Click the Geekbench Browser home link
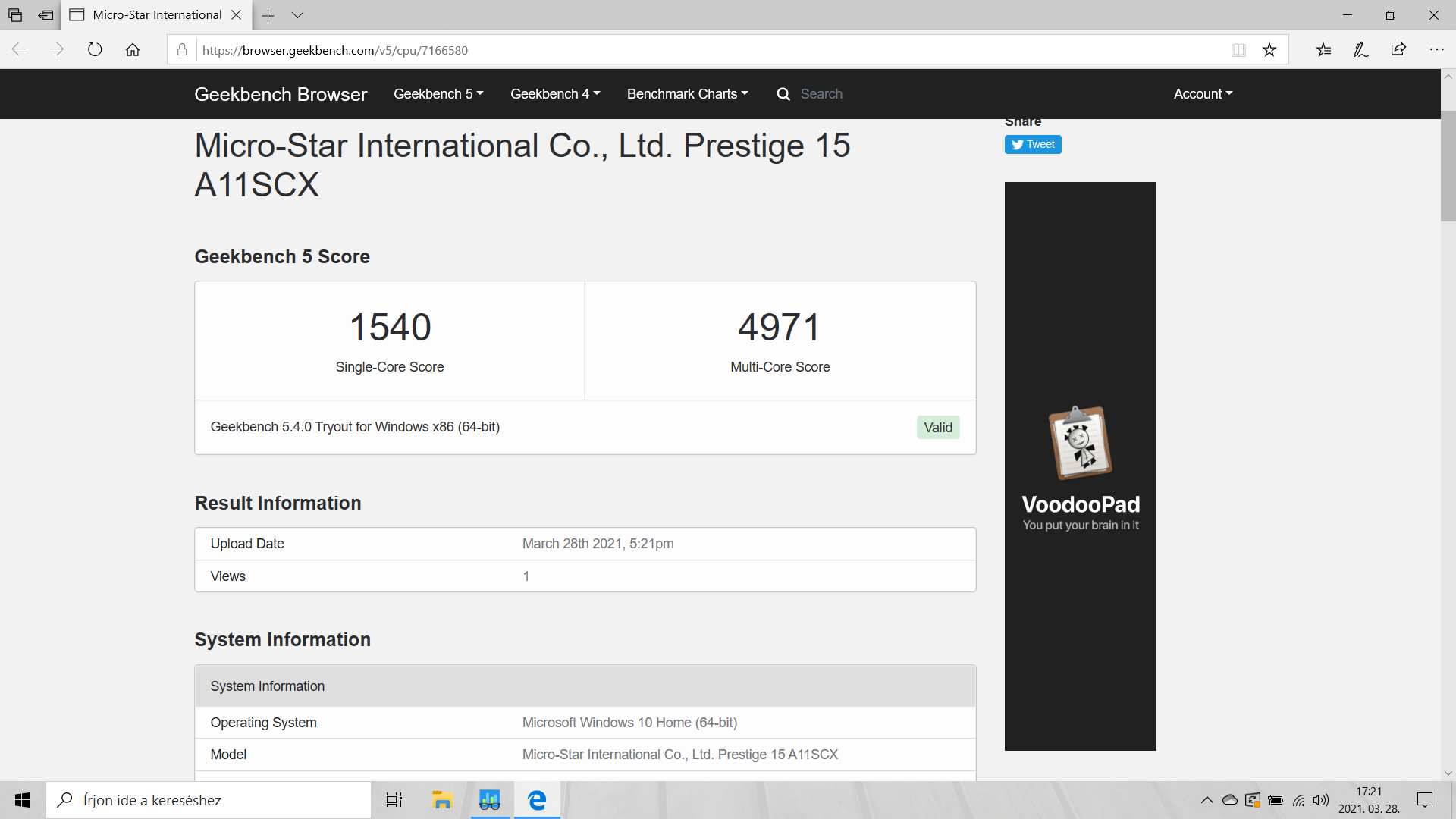 tap(281, 94)
